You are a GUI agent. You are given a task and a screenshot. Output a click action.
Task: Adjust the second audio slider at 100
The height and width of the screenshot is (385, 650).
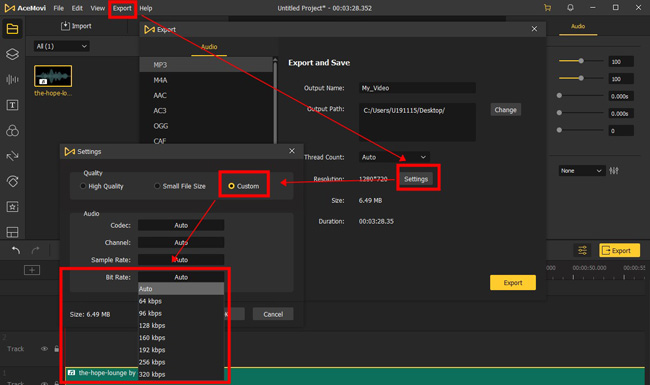[581, 78]
